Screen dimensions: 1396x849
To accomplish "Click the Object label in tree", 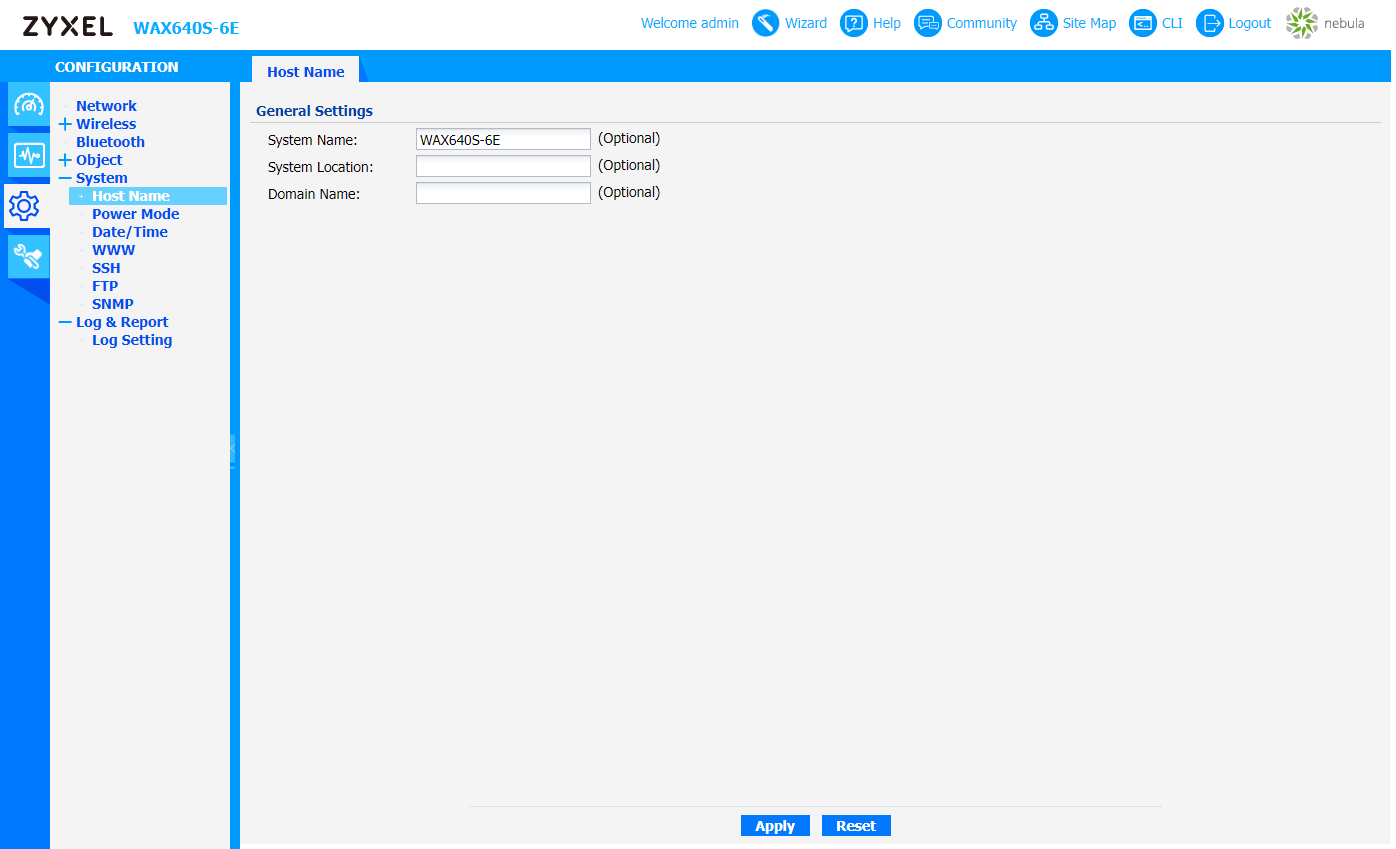I will pyautogui.click(x=99, y=160).
